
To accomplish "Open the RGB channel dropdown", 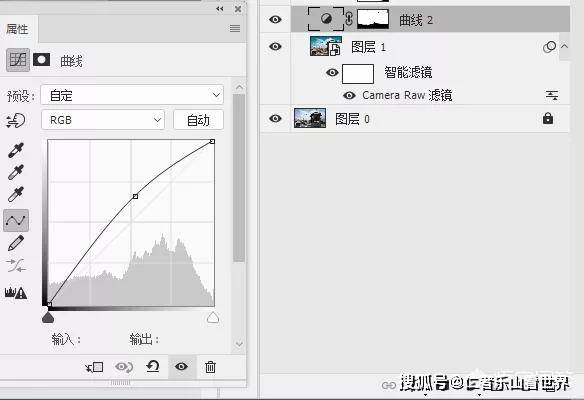I will pyautogui.click(x=103, y=120).
